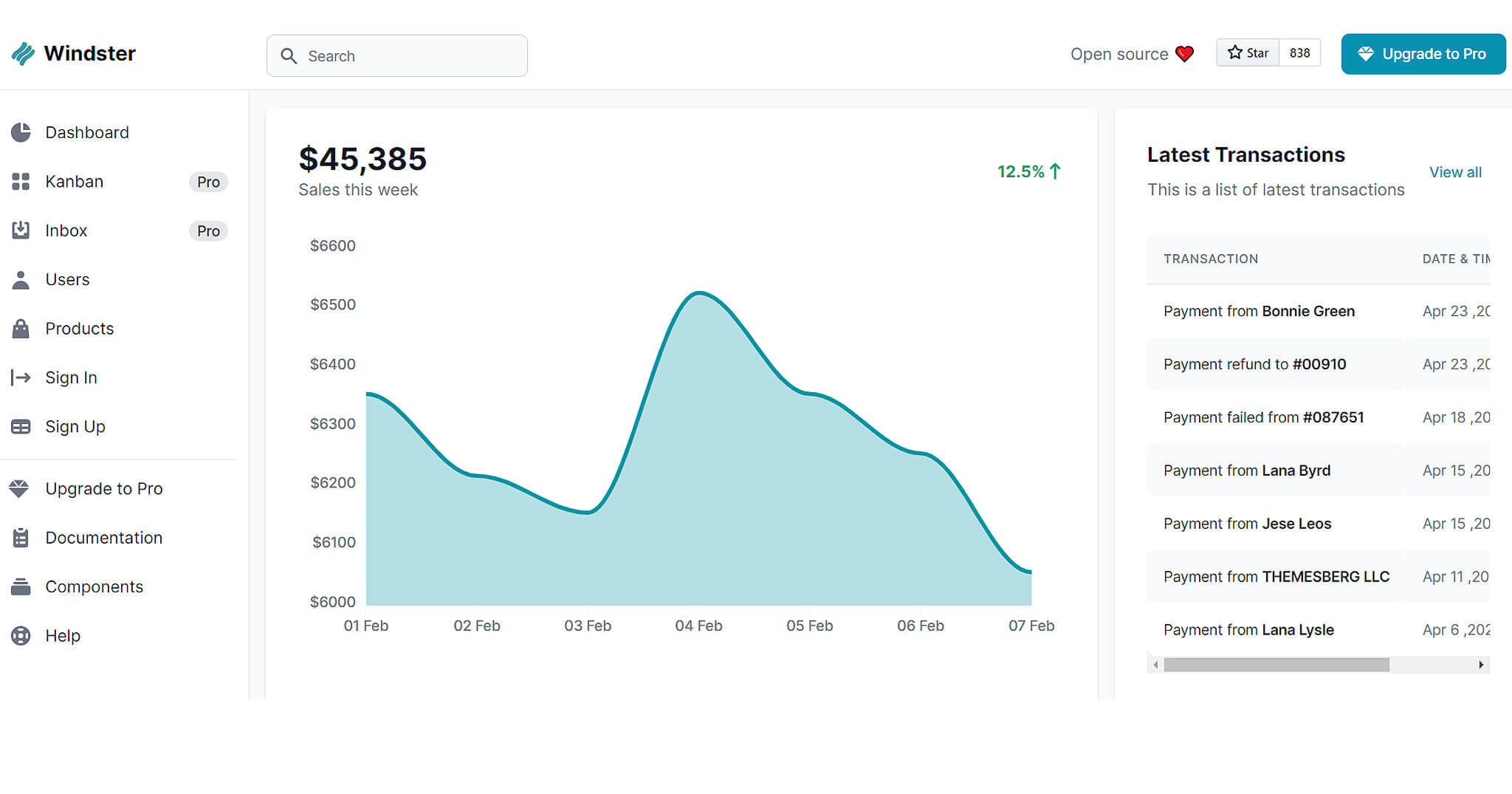Click the top Upgrade to Pro button
The width and height of the screenshot is (1512, 794).
pyautogui.click(x=1423, y=54)
